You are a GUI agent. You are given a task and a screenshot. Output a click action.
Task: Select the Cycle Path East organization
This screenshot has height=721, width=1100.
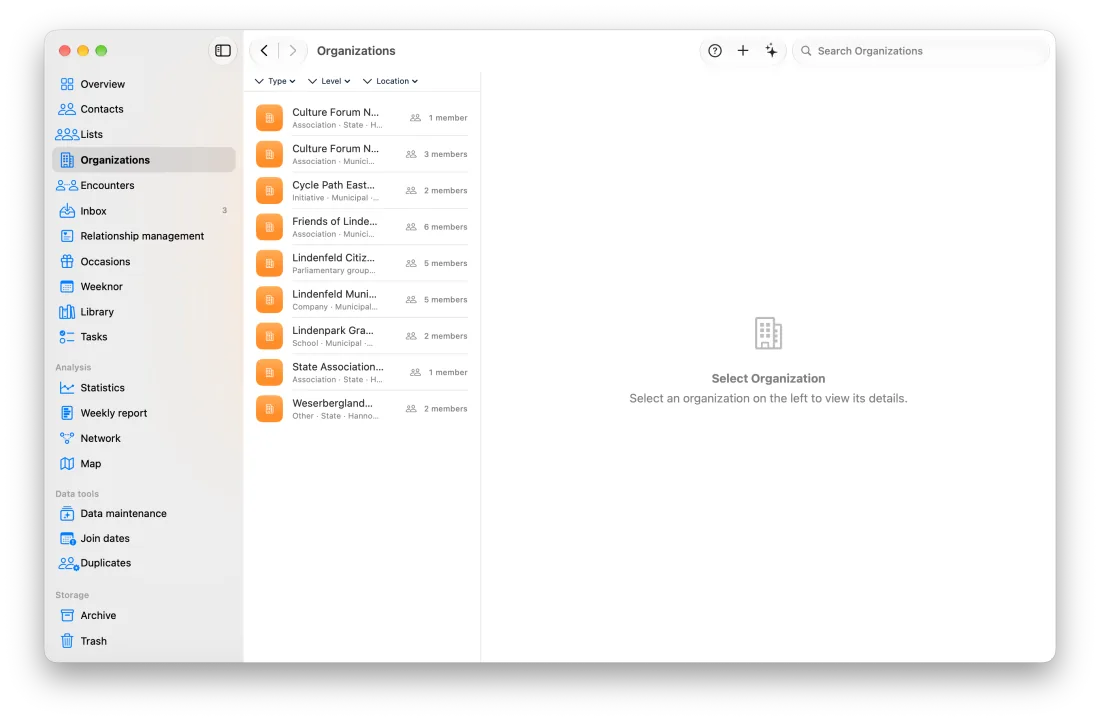[361, 191]
